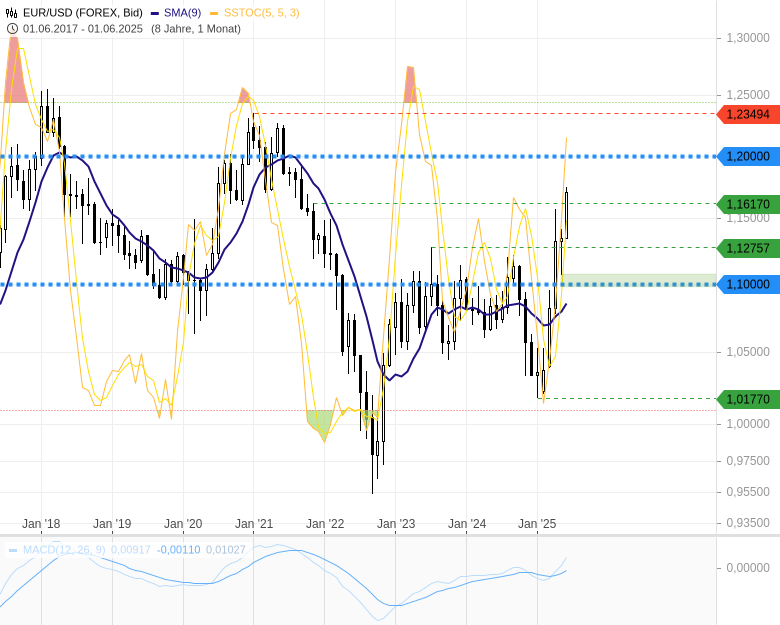Viewport: 780px width, 625px height.
Task: Click the blue 1,10000 price label
Action: pos(748,284)
